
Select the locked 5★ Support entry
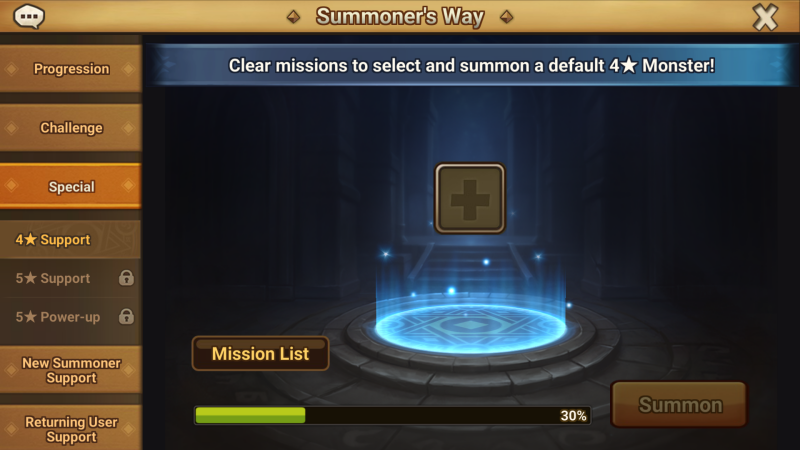71,278
